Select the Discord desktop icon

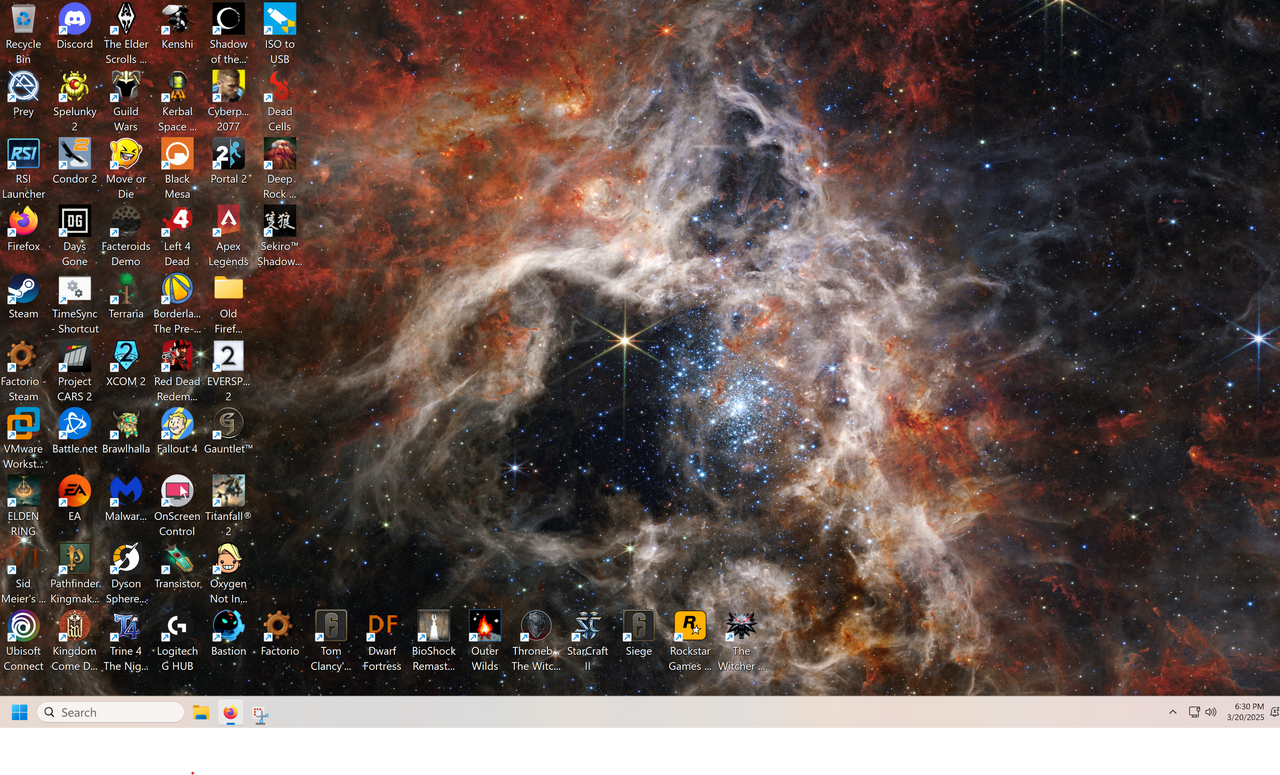pyautogui.click(x=74, y=21)
